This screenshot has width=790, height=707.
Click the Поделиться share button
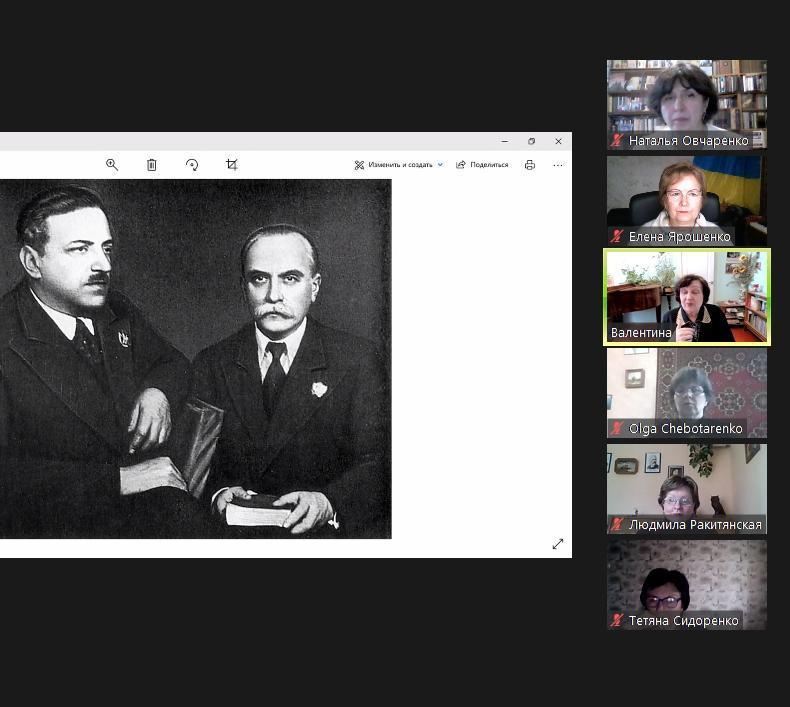(482, 165)
